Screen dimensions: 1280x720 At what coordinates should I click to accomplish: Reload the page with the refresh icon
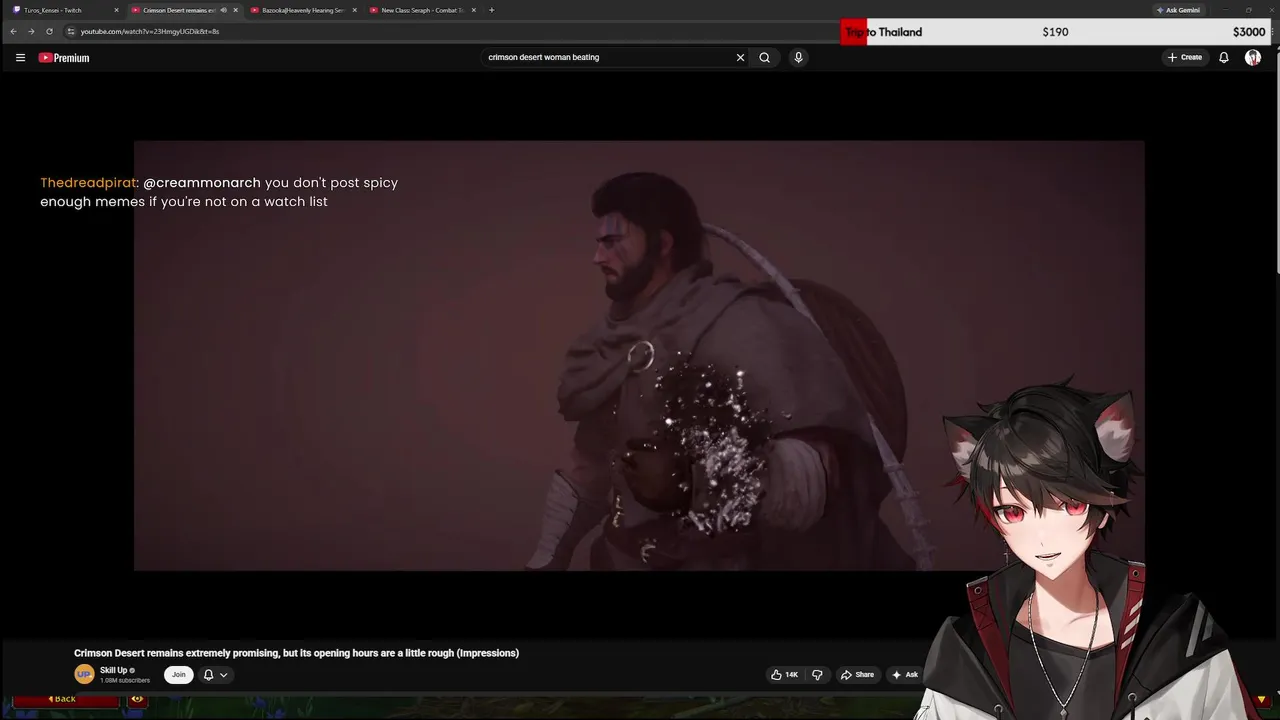point(49,31)
